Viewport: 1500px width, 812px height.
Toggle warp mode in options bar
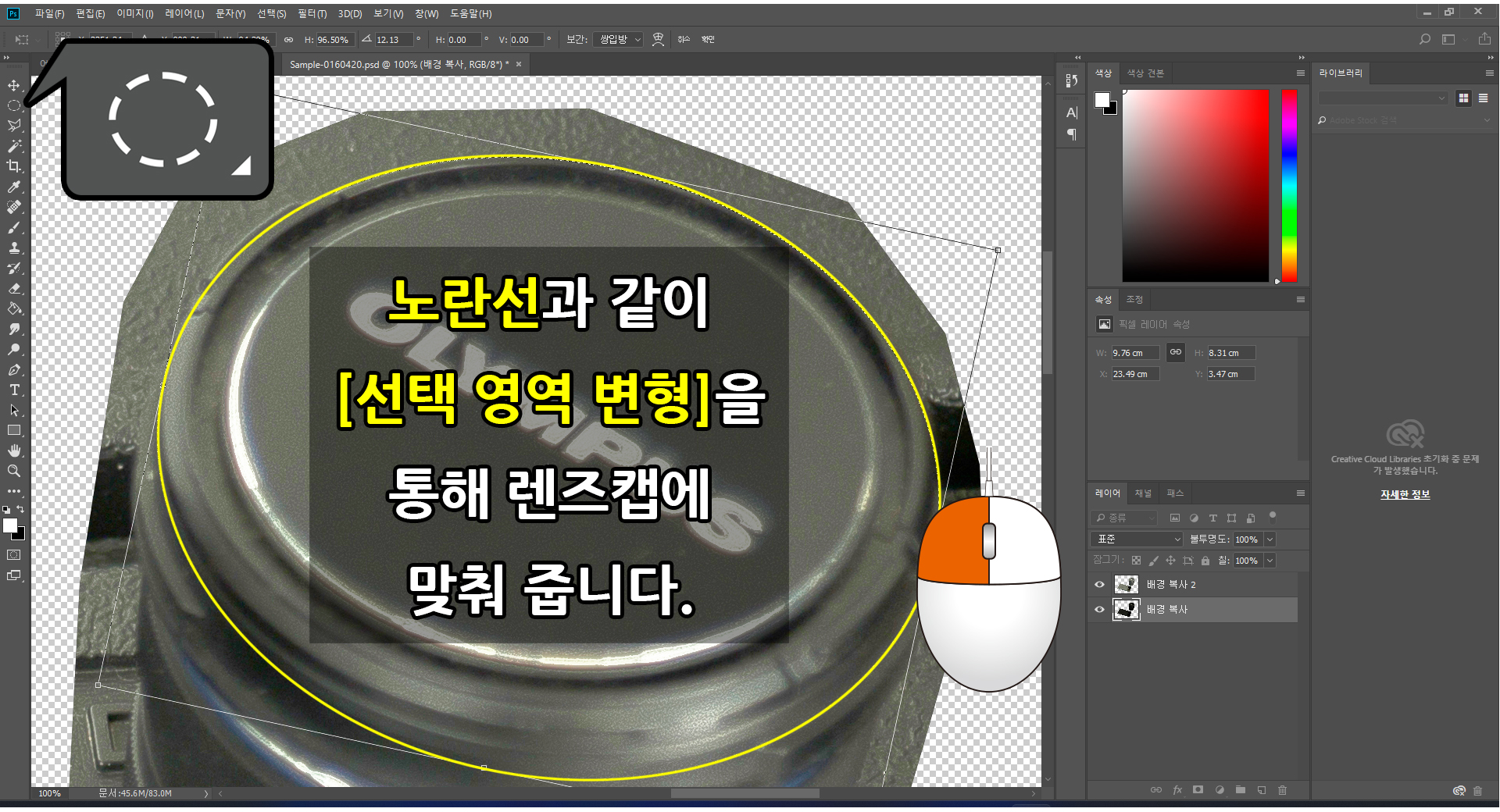click(658, 39)
